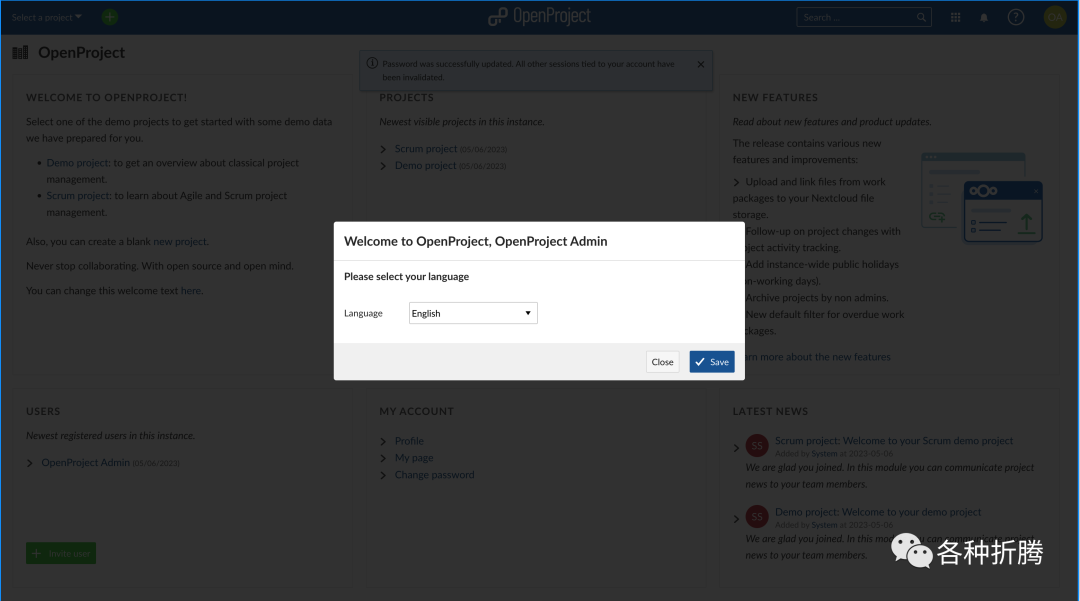The image size is (1080, 601).
Task: Open Demo project in Projects list
Action: point(425,166)
